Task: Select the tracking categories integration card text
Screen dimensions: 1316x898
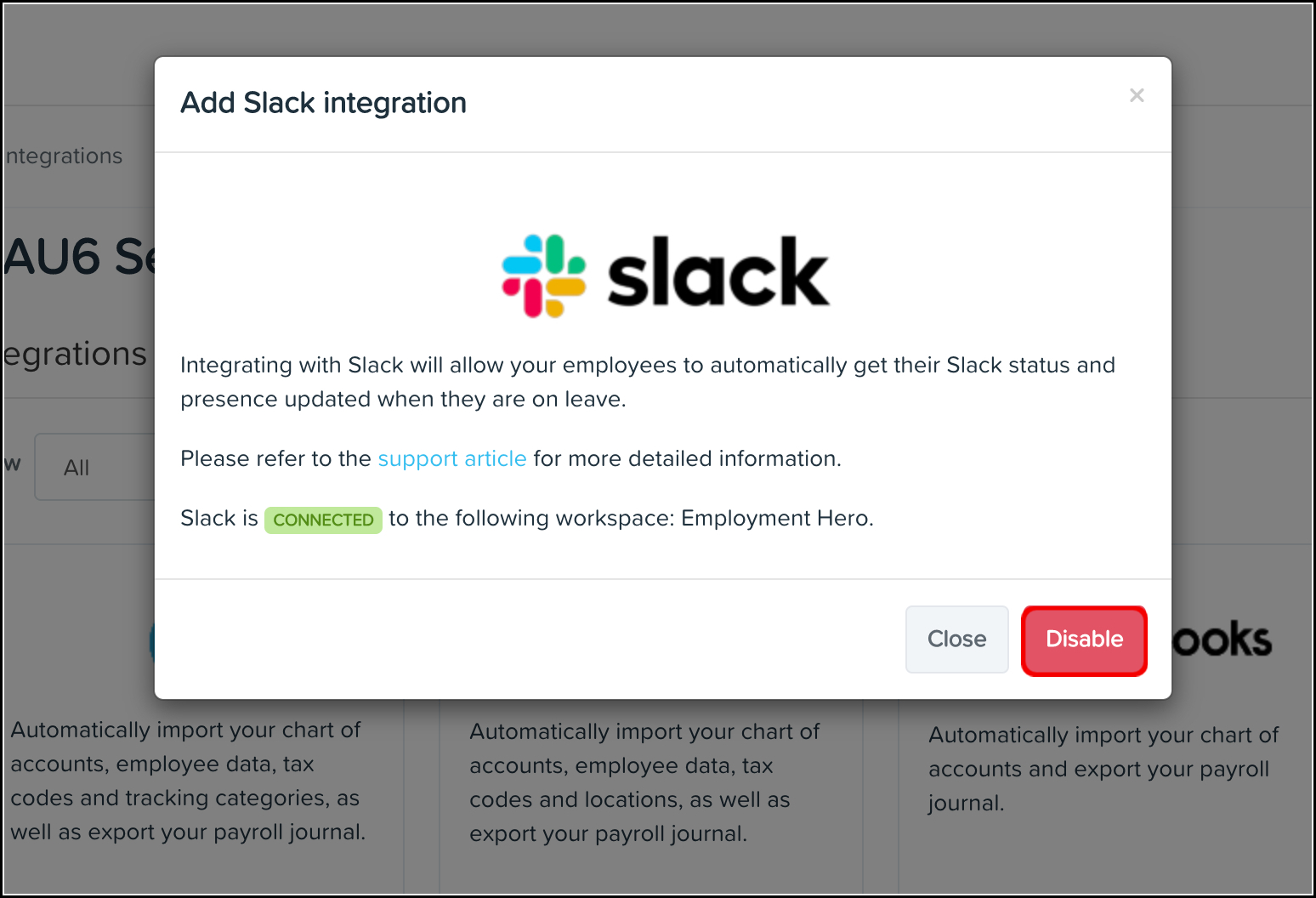Action: 188,781
